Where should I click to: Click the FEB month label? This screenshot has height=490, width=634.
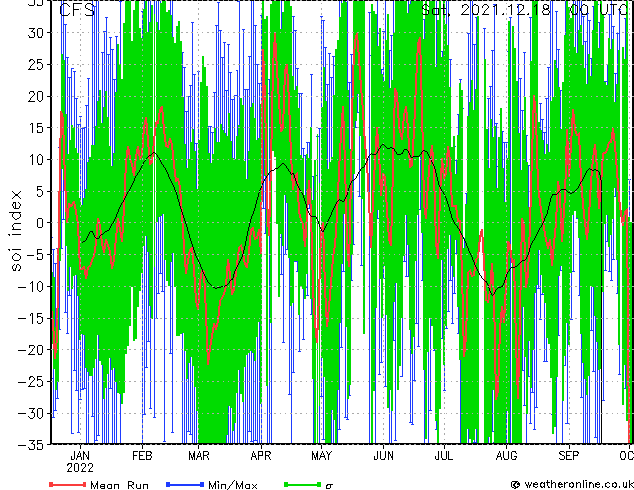point(142,456)
